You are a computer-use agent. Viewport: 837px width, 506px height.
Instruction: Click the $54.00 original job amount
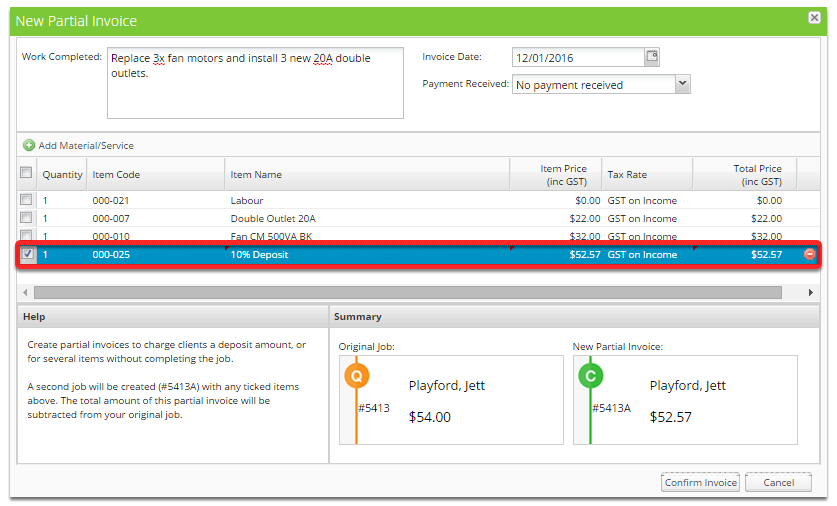coord(430,417)
